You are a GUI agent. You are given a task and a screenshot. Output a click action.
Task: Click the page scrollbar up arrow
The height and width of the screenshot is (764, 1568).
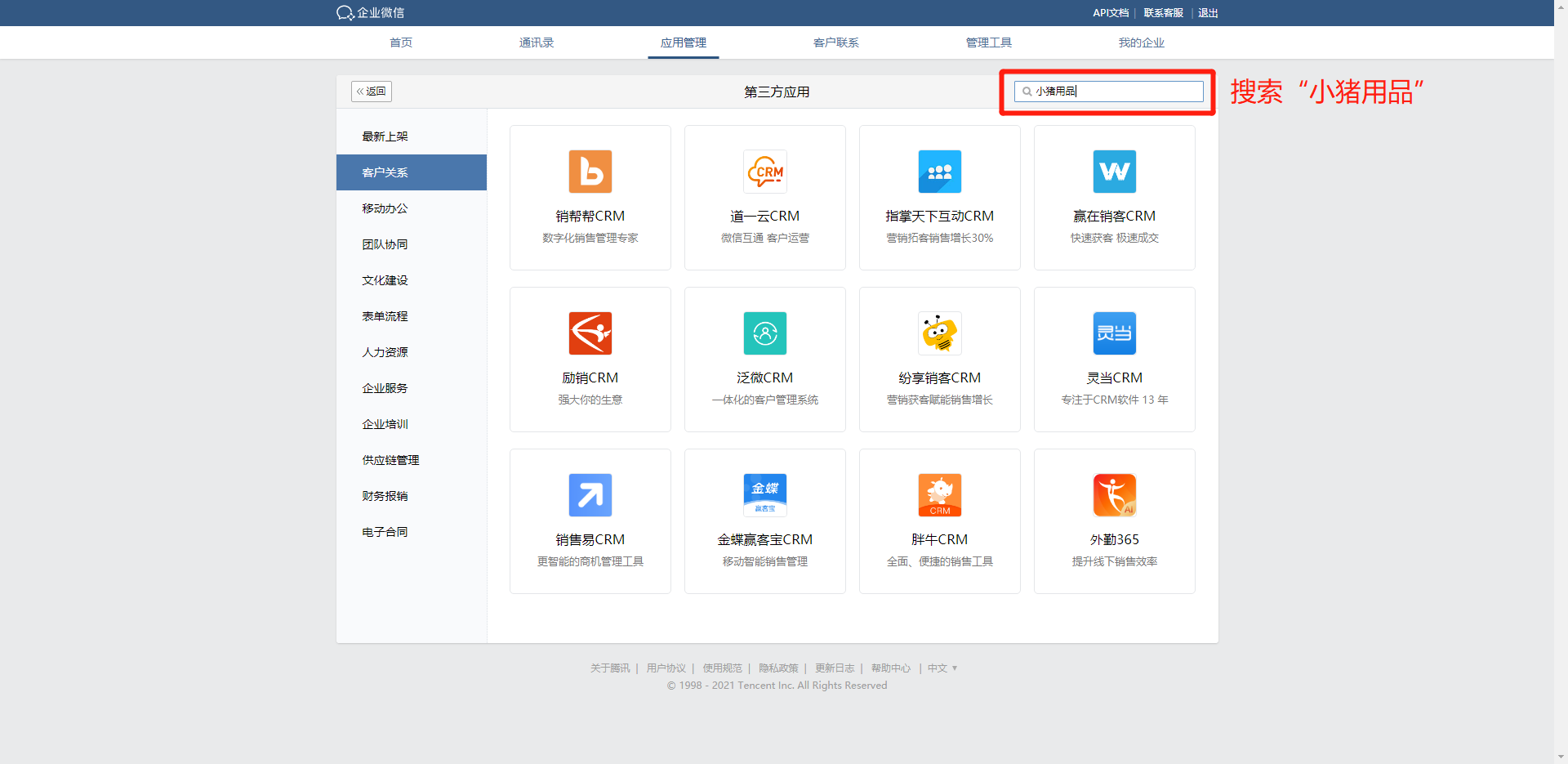1561,7
